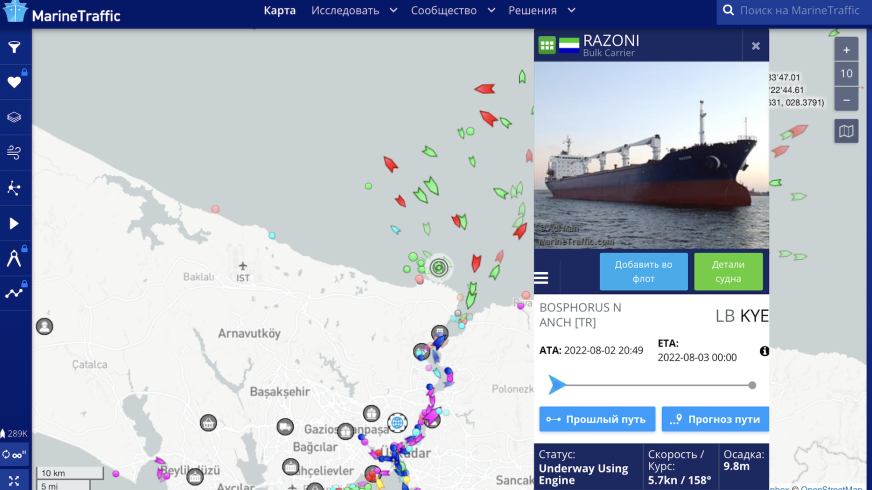Expand the Решения dropdown menu

(542, 11)
